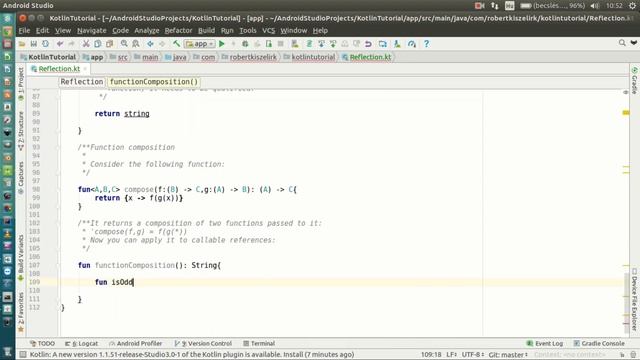Click the VCS Commit changes icon
This screenshot has height=360, width=640.
[x=333, y=44]
